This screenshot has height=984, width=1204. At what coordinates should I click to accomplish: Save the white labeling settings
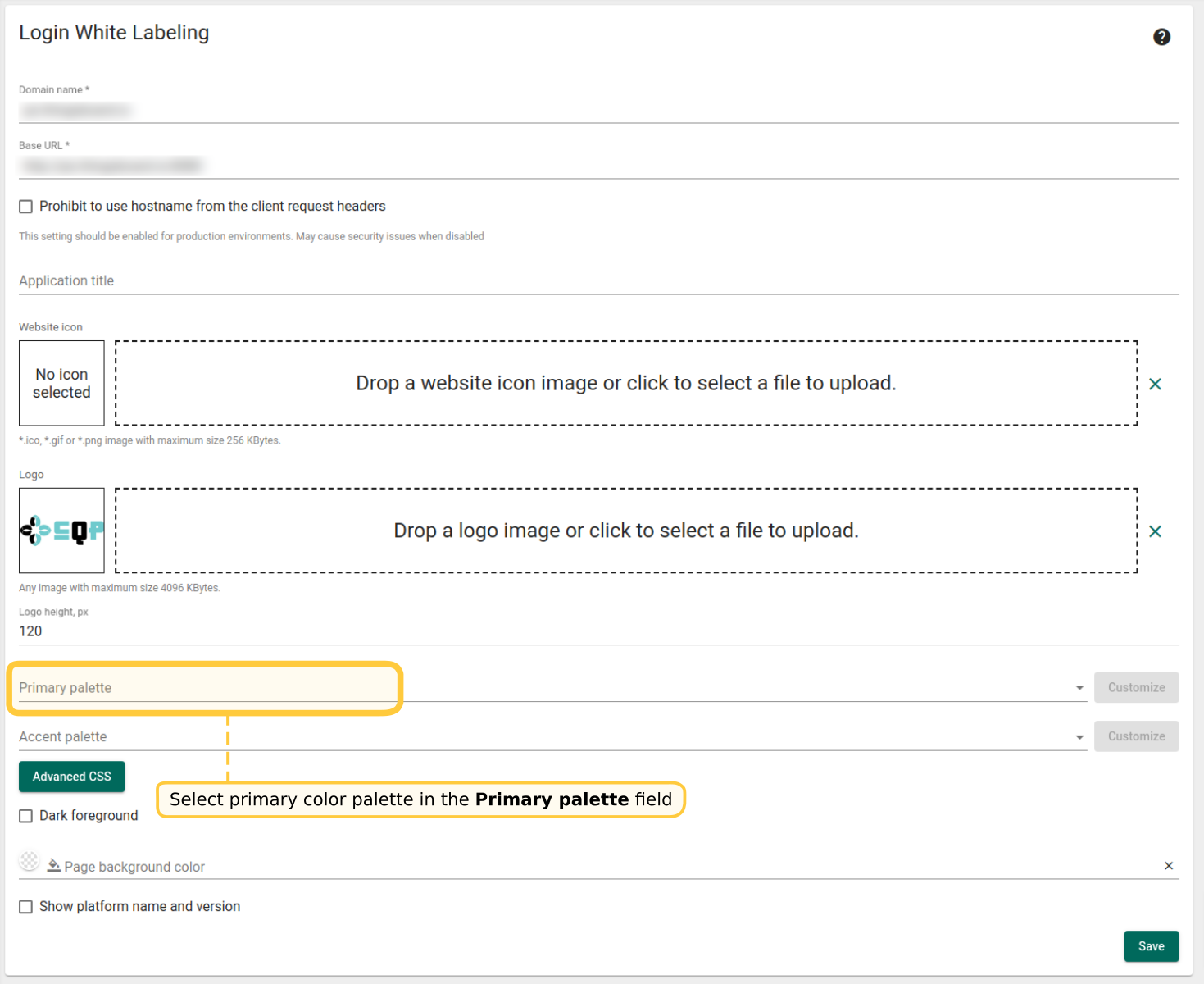coord(1152,946)
